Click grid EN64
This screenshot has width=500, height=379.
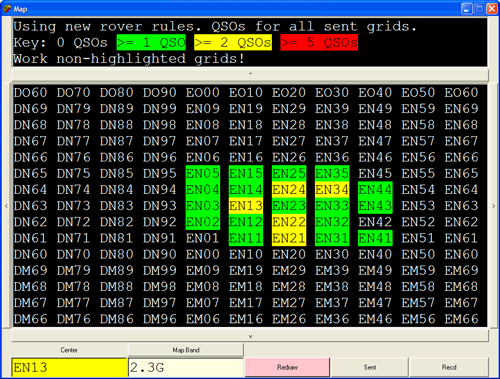[461, 190]
